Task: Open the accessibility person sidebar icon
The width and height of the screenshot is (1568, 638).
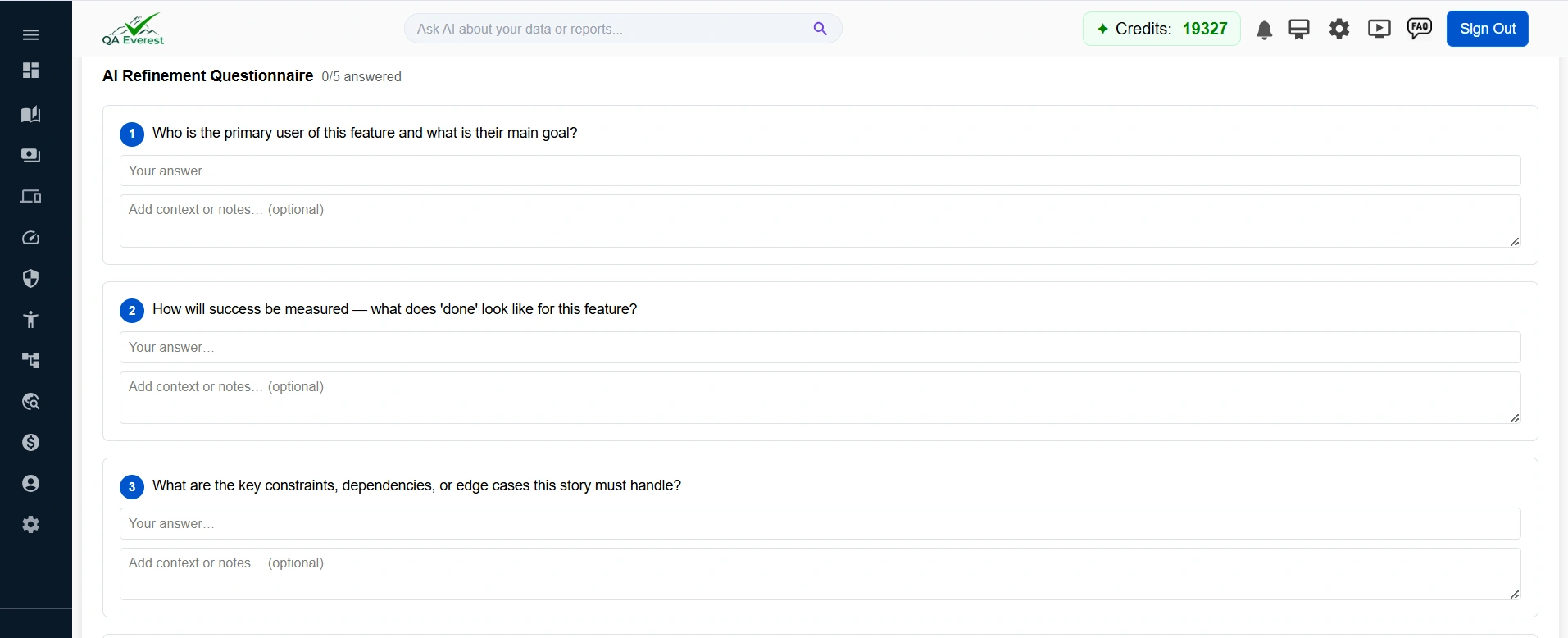Action: [x=30, y=320]
